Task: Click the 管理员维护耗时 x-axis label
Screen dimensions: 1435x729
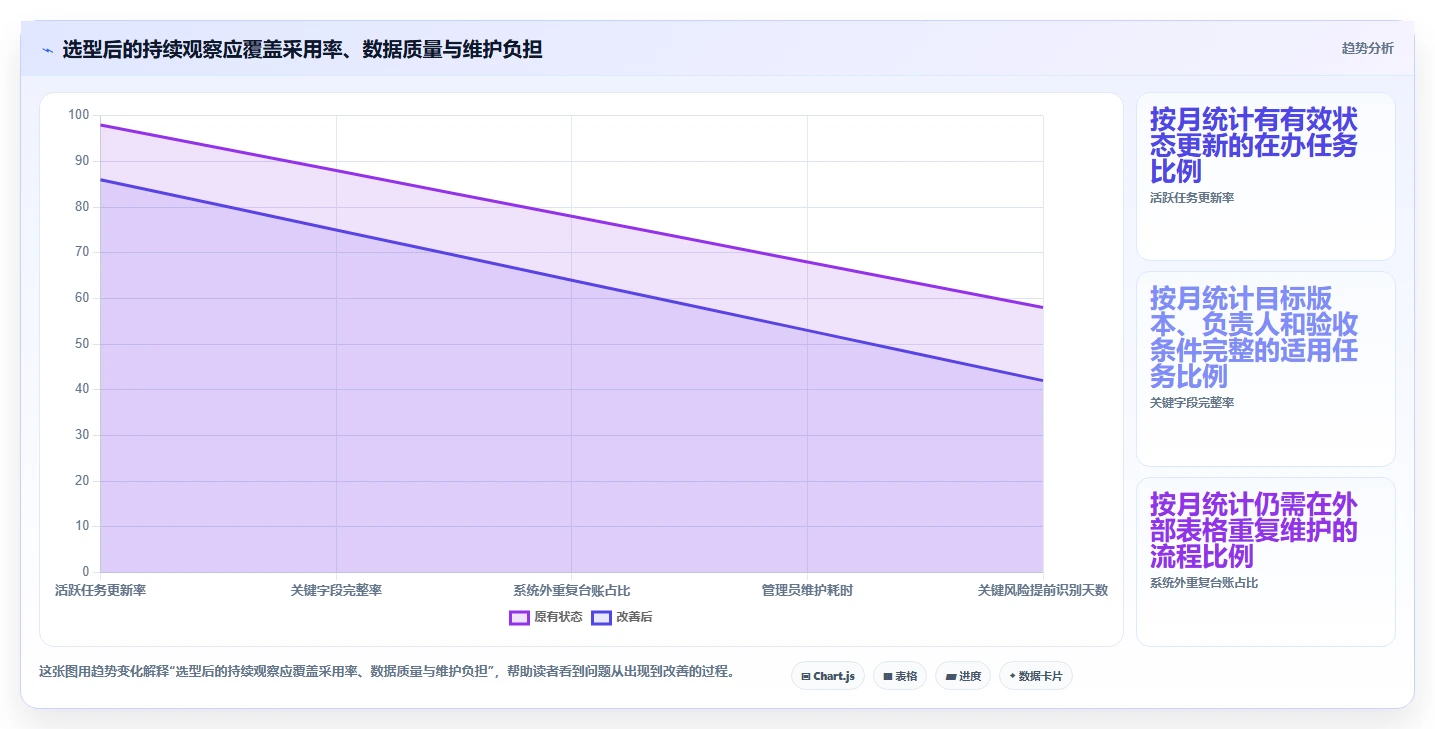Action: 807,590
